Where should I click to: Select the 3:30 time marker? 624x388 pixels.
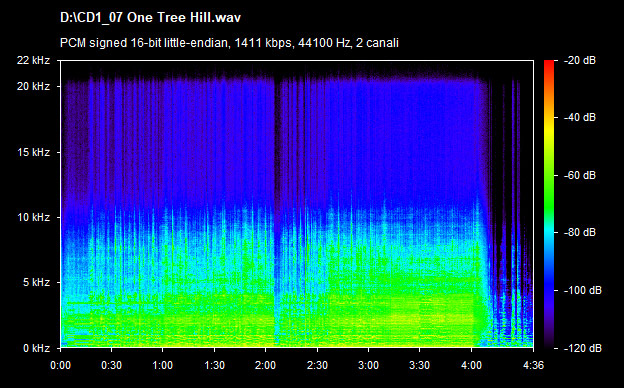(419, 365)
